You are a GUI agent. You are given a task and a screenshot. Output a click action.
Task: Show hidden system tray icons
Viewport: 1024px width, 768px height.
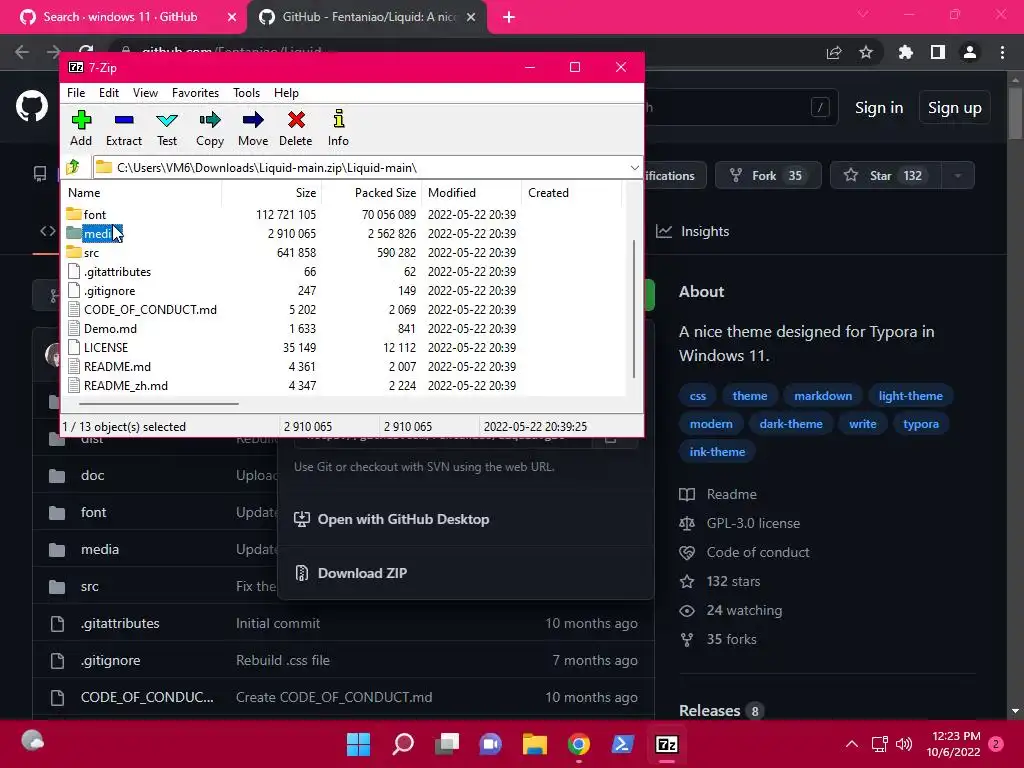click(x=852, y=744)
